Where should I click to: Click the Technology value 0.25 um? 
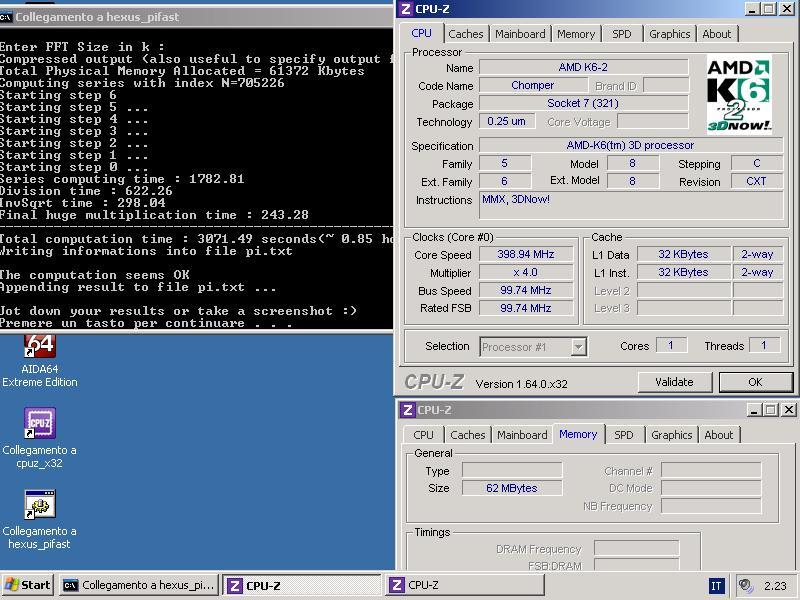point(507,121)
